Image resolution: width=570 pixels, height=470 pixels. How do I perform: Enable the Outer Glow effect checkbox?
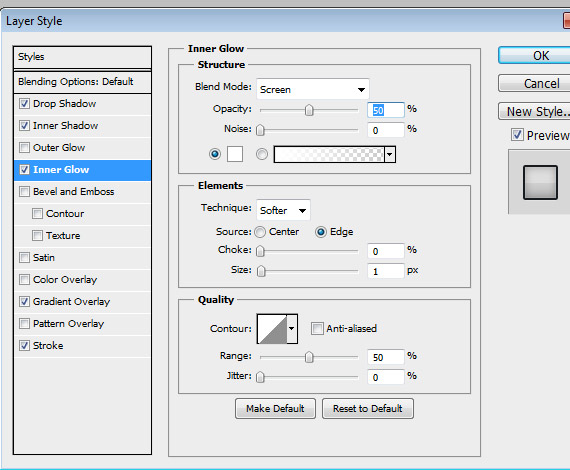point(24,148)
